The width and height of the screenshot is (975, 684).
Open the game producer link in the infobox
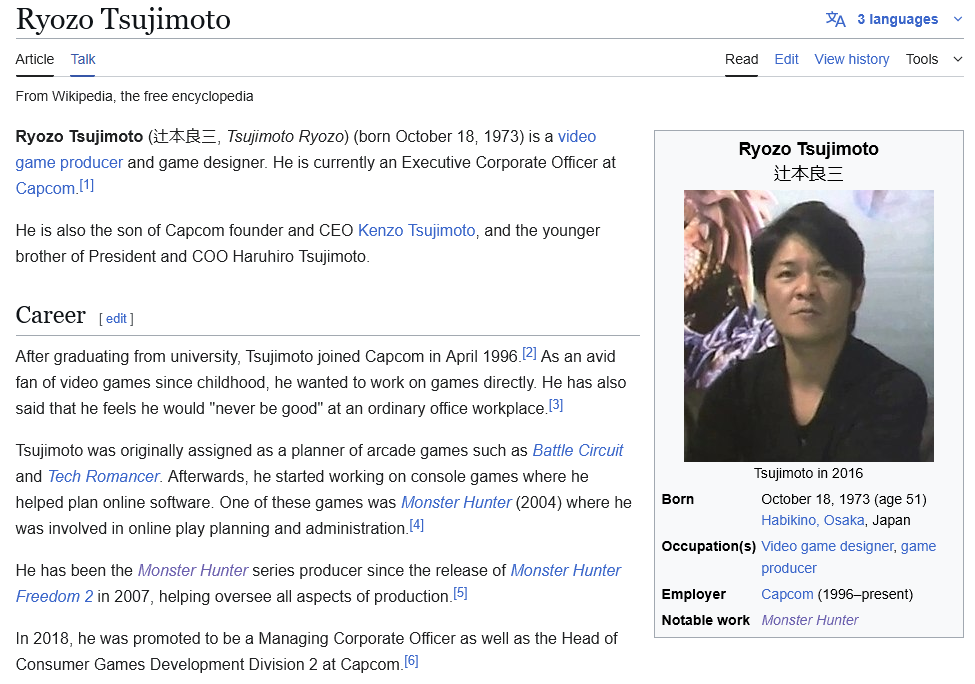tap(789, 568)
